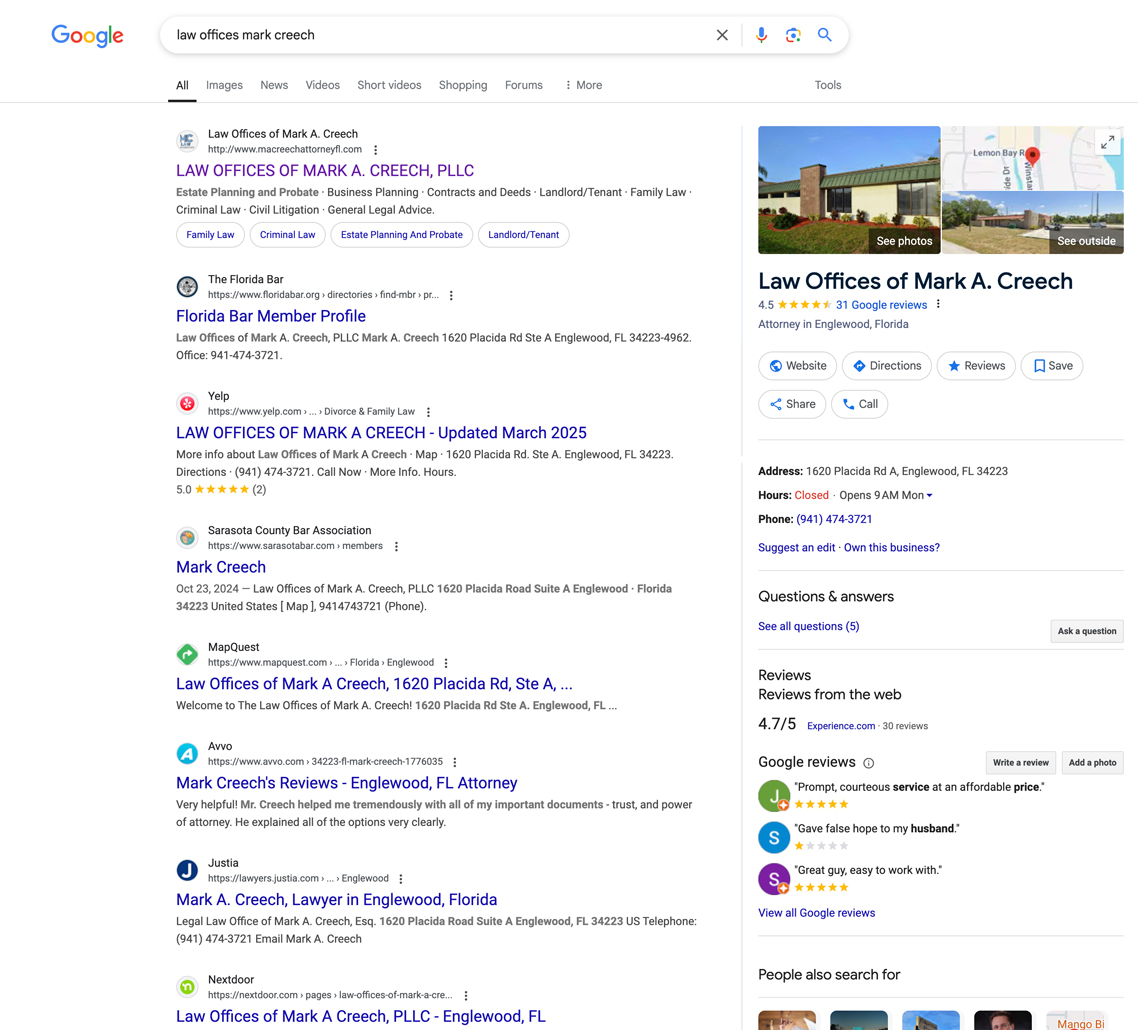The image size is (1138, 1030).
Task: Click the Avvo blue favicon
Action: pos(187,753)
